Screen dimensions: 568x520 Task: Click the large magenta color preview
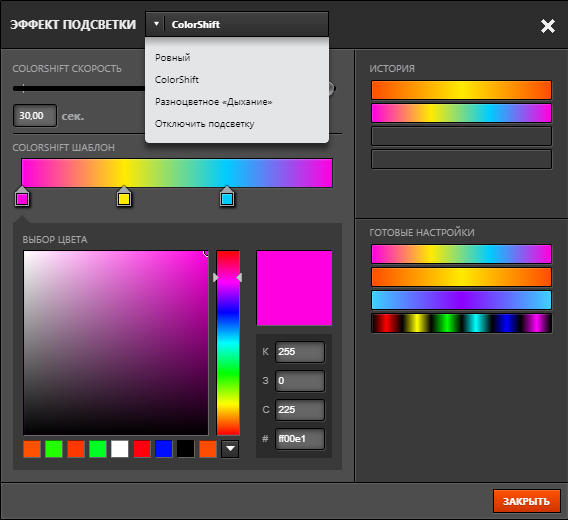(294, 288)
